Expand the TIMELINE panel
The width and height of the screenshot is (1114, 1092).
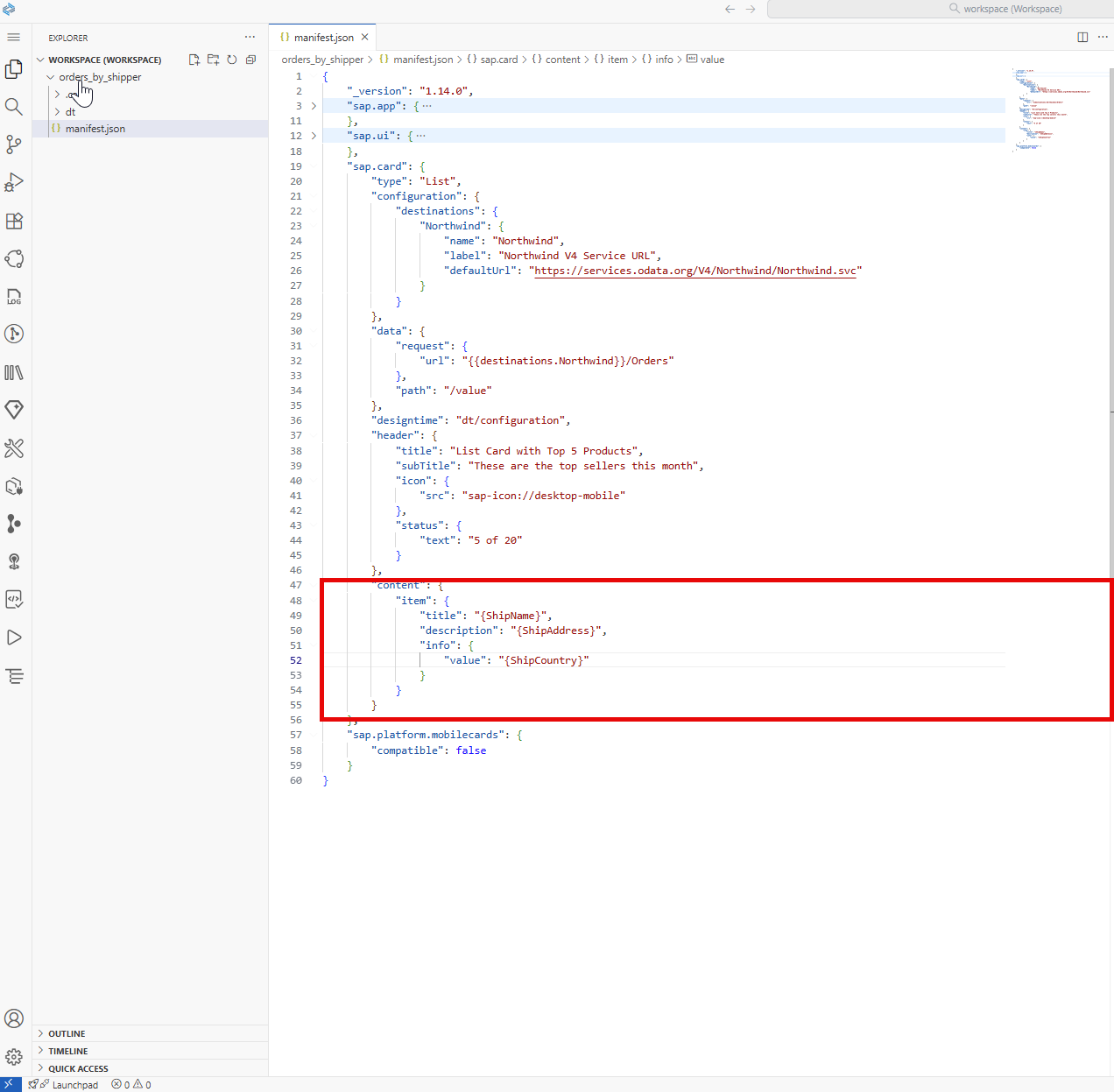40,1051
